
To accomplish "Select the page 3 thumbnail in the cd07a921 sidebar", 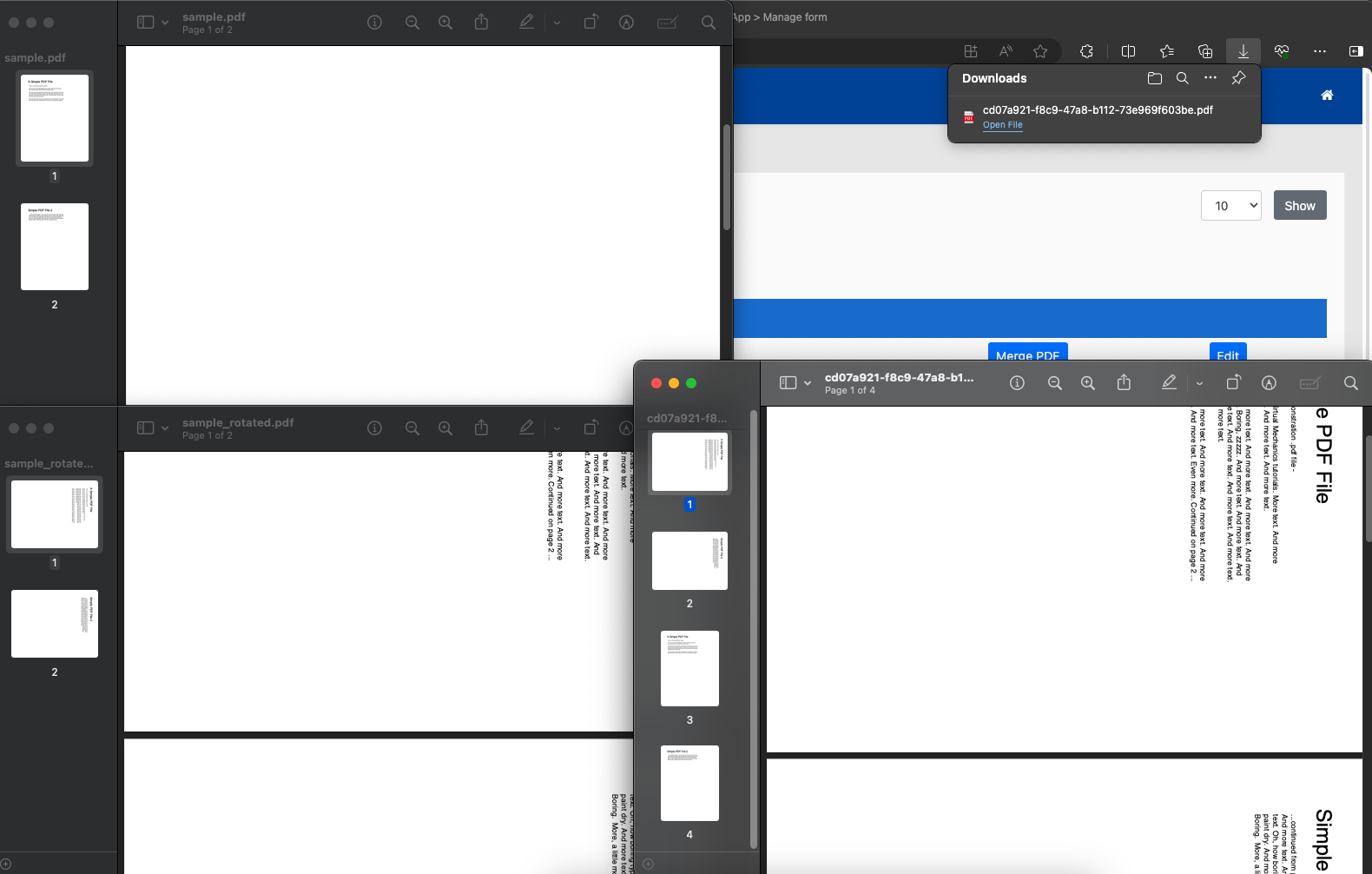I will (689, 668).
